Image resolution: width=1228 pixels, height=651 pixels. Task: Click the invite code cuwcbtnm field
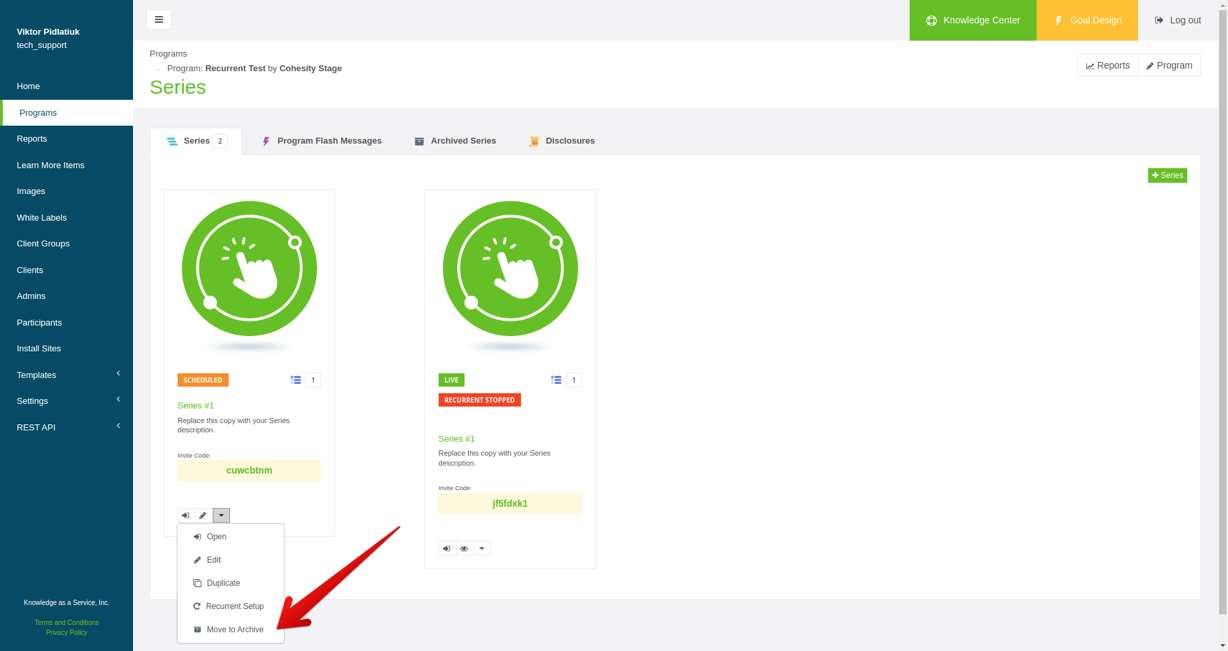point(248,470)
